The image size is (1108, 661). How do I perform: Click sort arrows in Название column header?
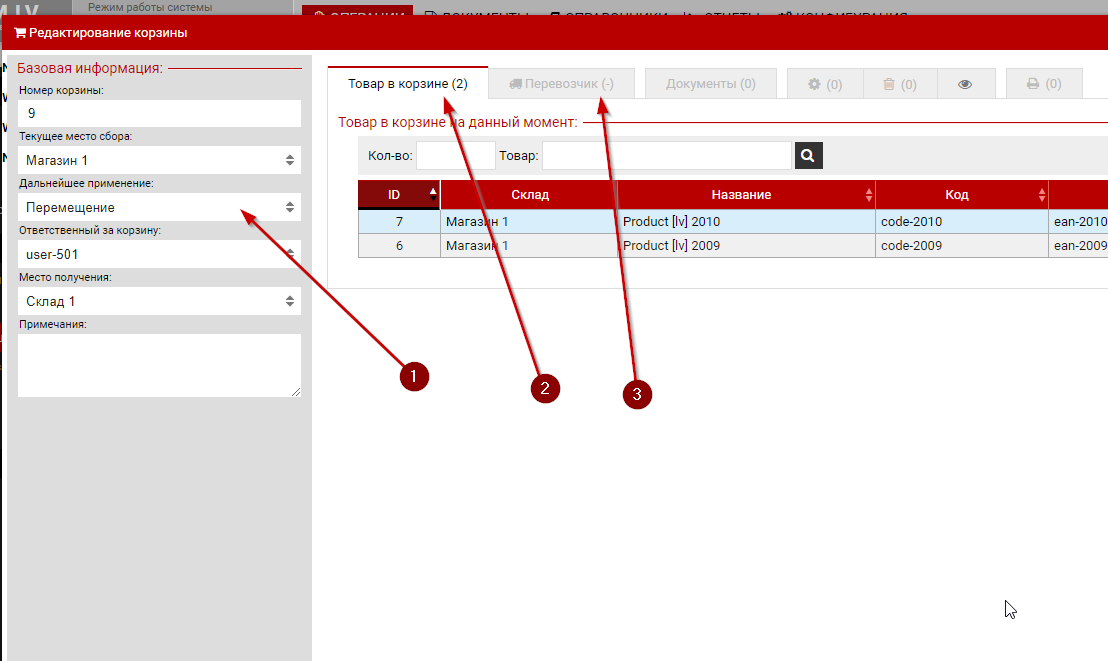[x=868, y=195]
